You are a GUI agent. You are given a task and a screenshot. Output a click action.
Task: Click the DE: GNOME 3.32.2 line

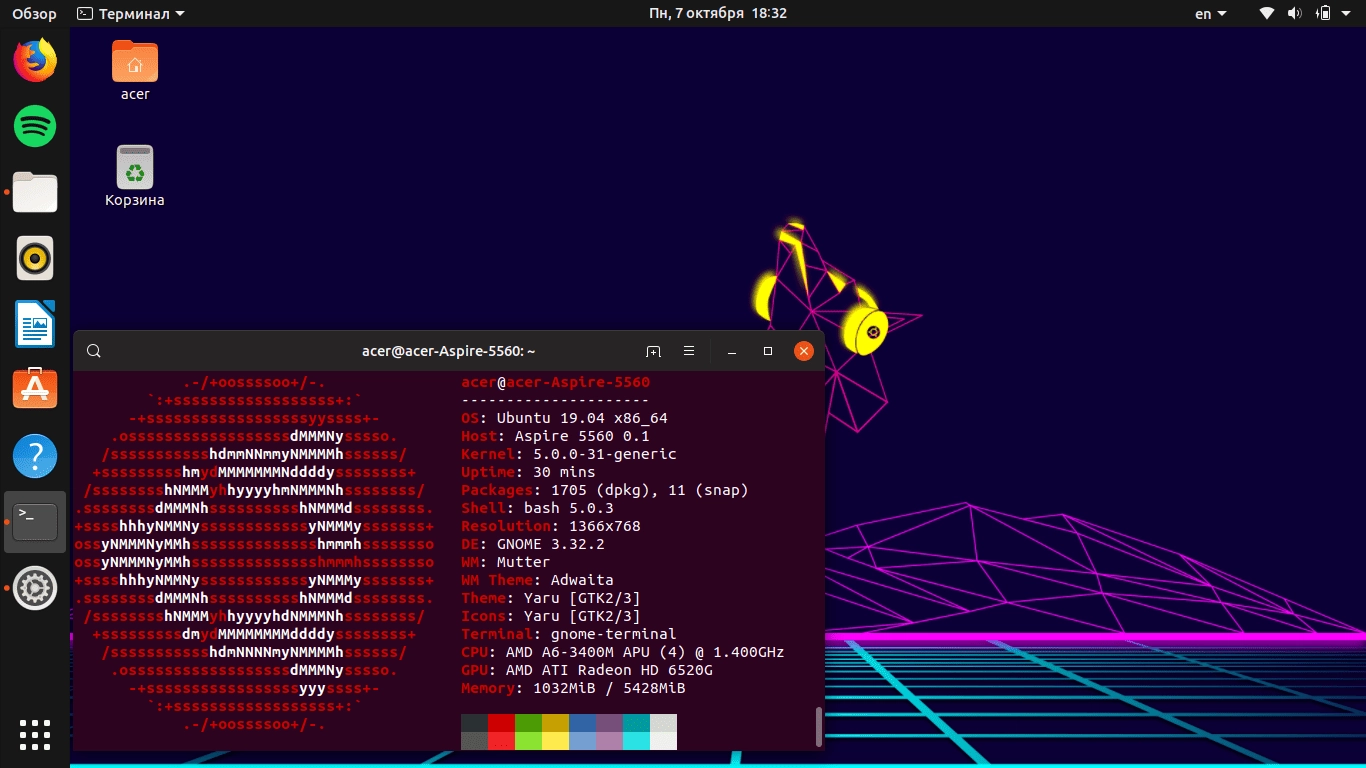pos(533,544)
